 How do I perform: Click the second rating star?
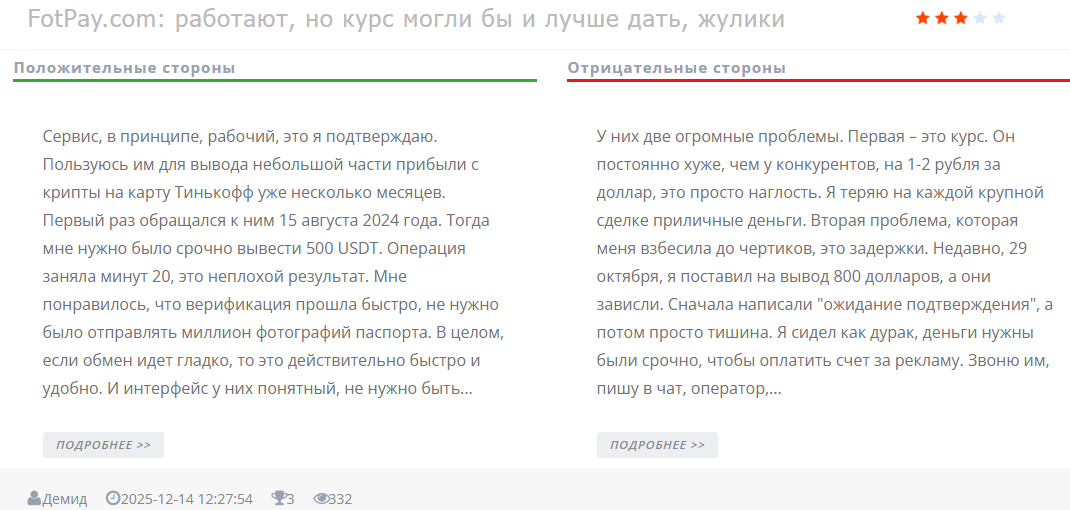tap(942, 18)
